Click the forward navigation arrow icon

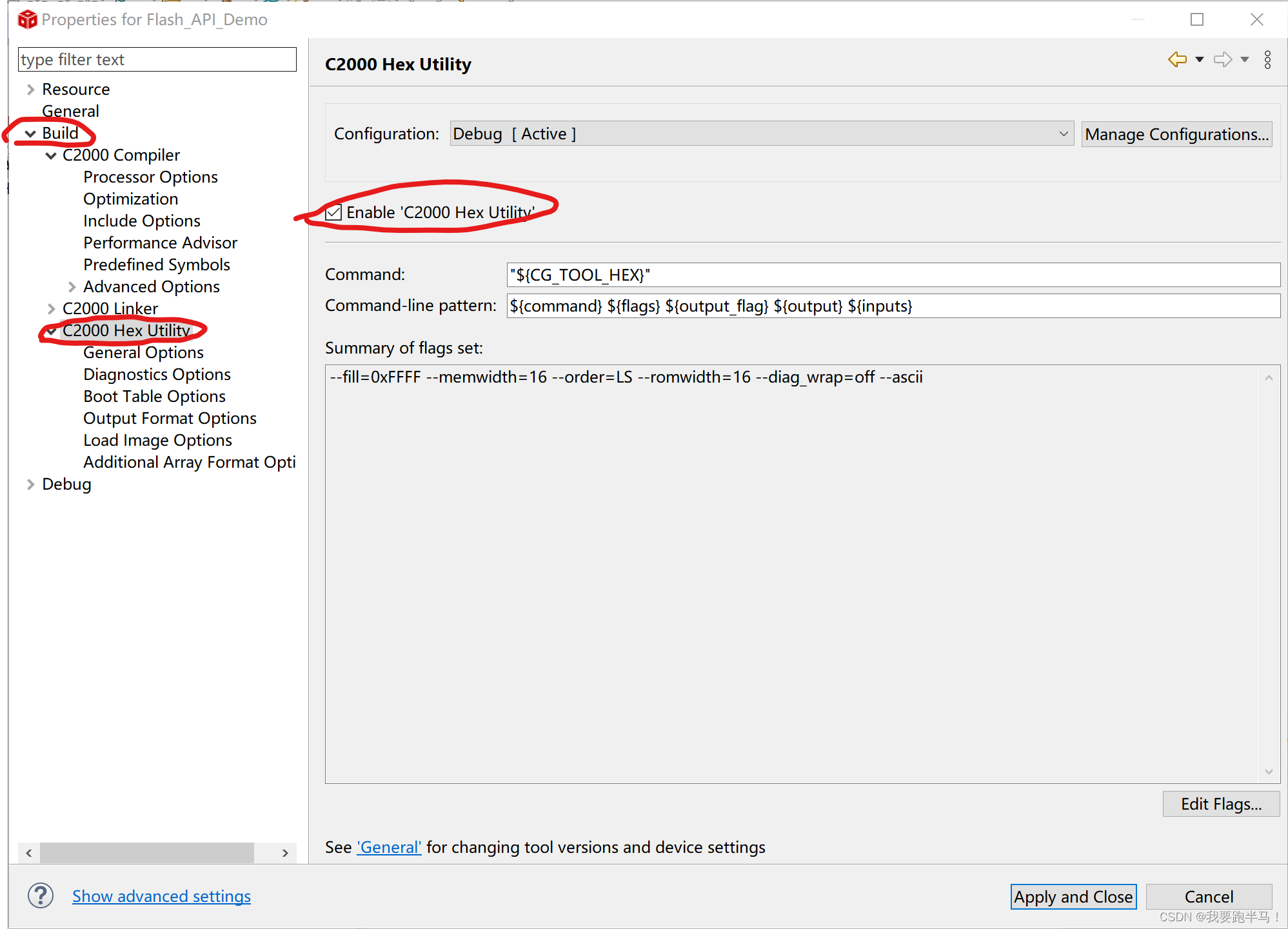pos(1222,59)
